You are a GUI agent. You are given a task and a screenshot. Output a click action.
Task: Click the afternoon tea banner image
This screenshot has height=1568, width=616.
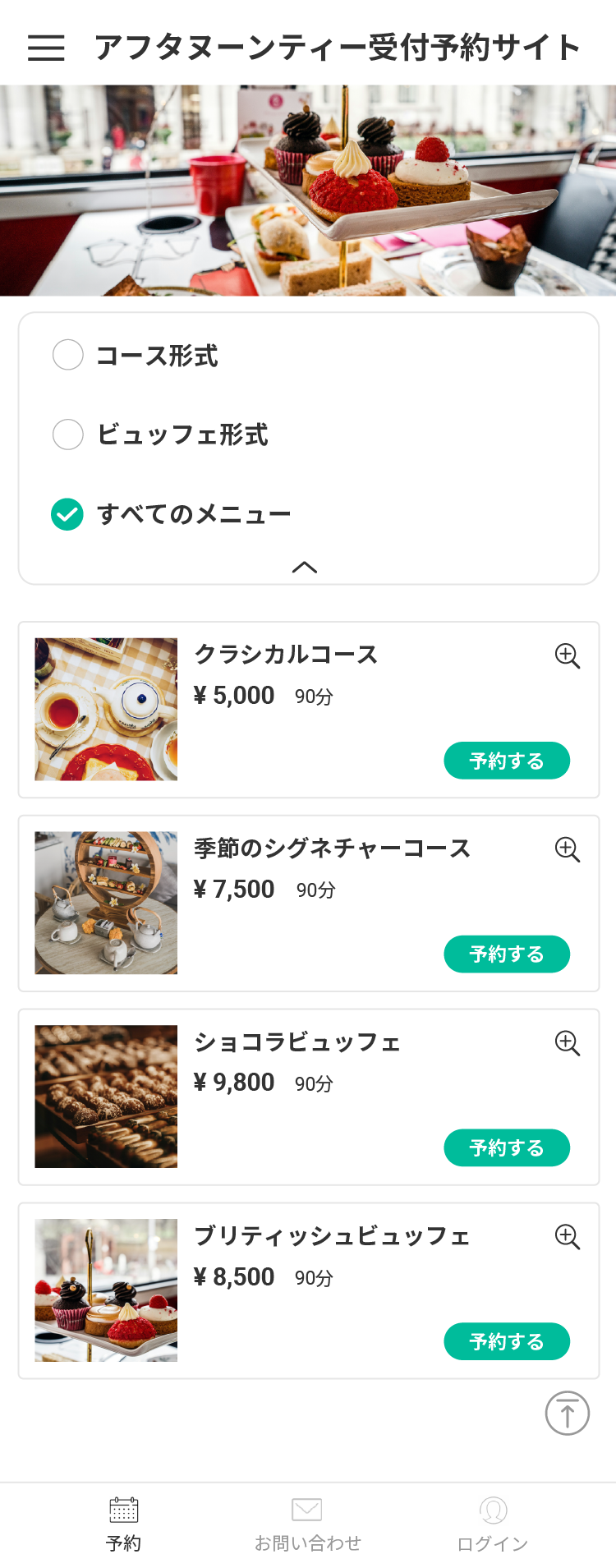click(308, 191)
